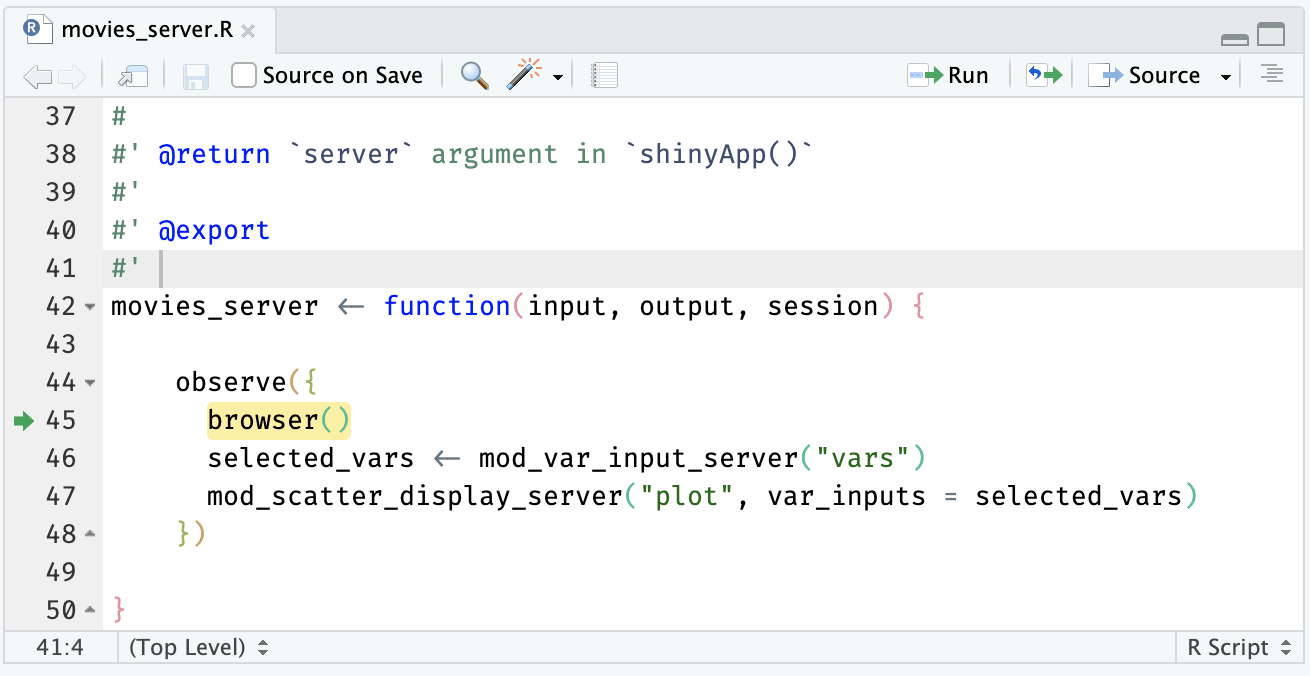Click the back navigation arrow icon
1310x676 pixels.
click(x=36, y=76)
